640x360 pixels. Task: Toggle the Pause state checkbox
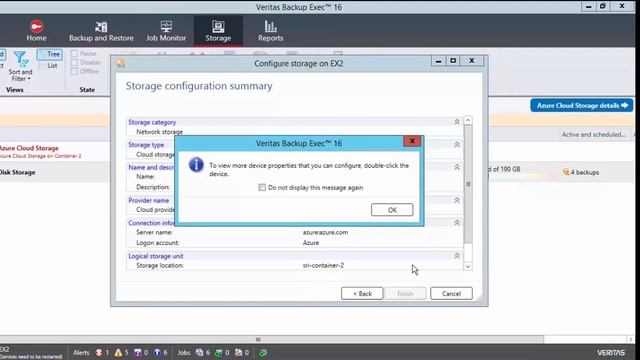tap(74, 53)
